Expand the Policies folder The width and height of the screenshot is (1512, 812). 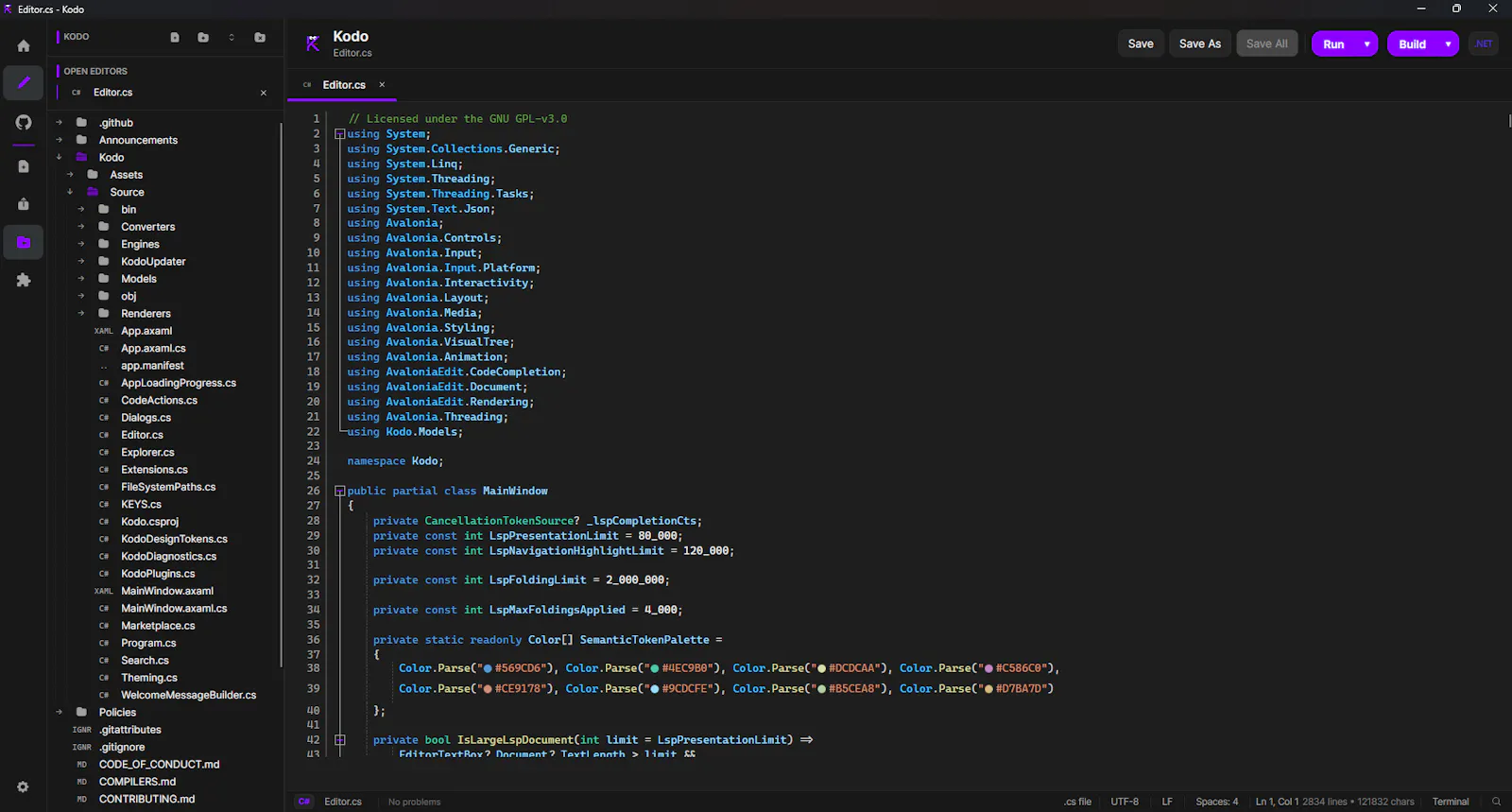click(59, 713)
